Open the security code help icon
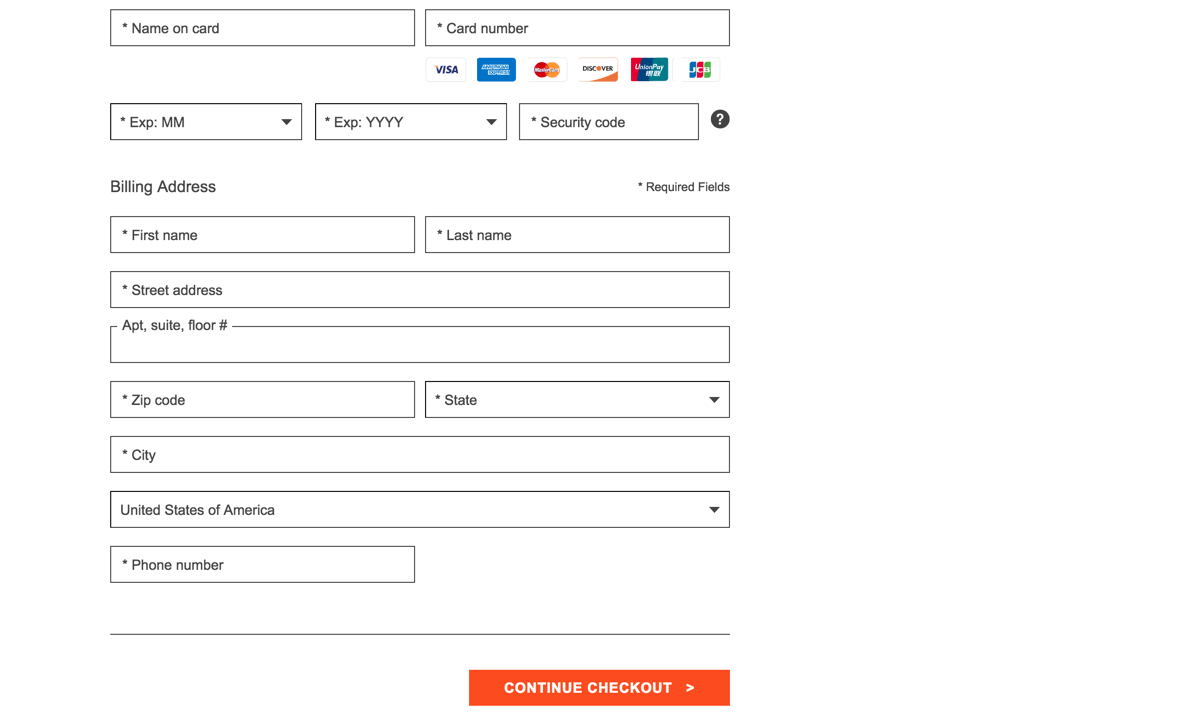1200x720 pixels. [x=720, y=119]
